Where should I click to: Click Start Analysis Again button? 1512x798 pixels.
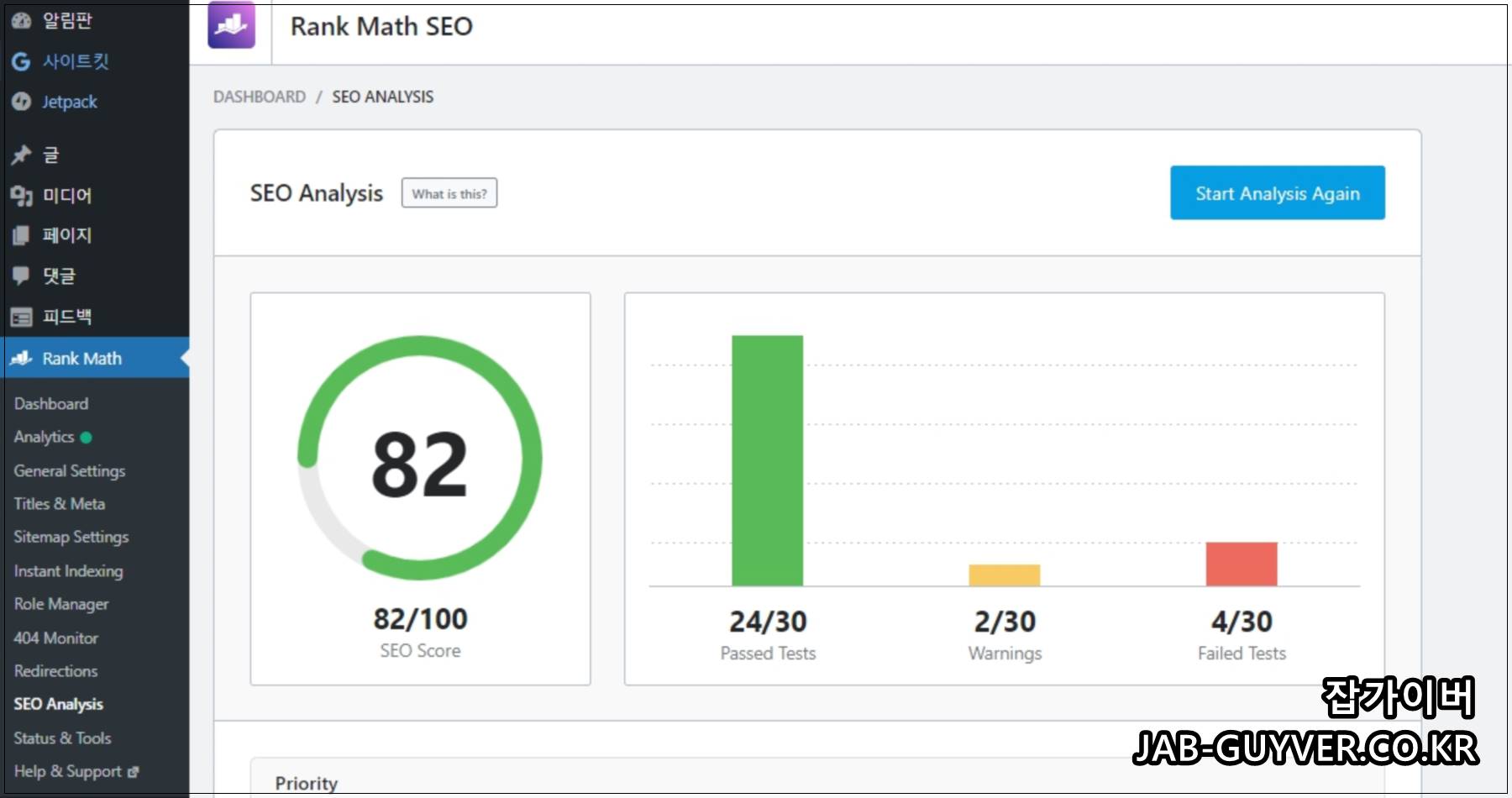[1278, 193]
